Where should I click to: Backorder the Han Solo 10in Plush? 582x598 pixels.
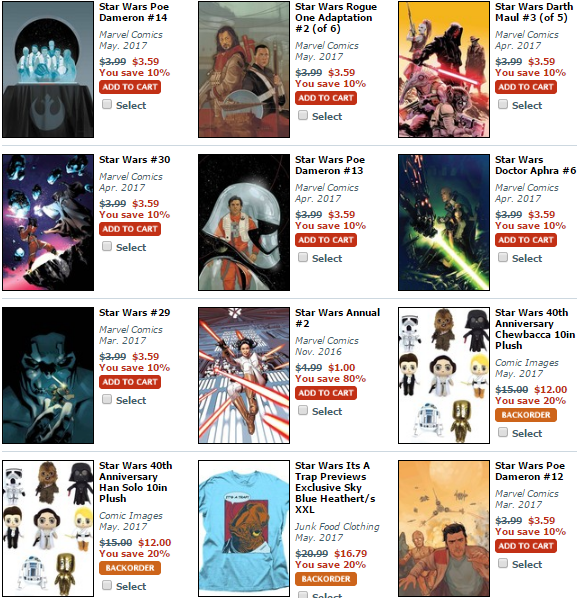click(x=130, y=568)
